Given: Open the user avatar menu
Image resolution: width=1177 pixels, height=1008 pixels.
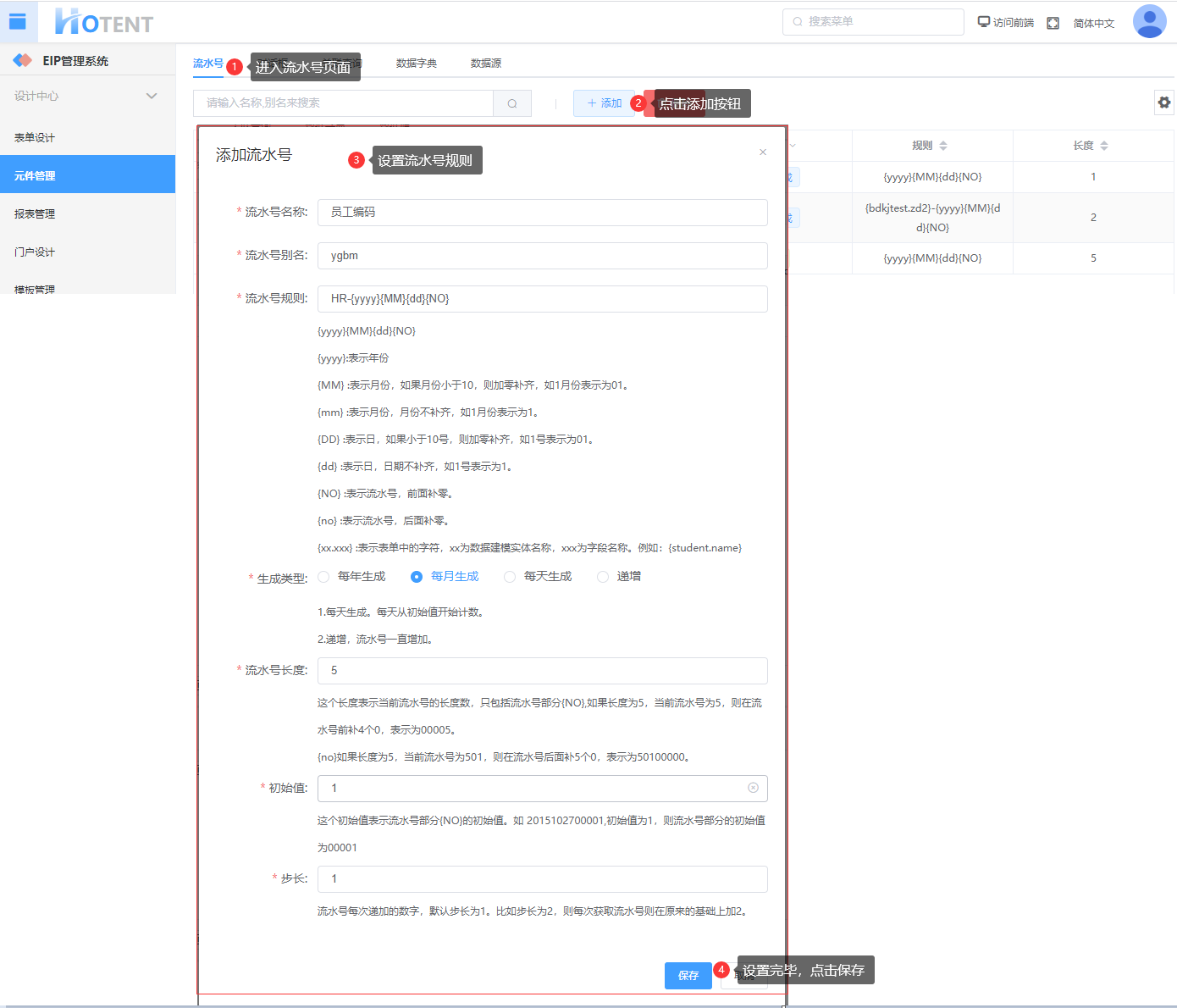Looking at the screenshot, I should [1149, 22].
